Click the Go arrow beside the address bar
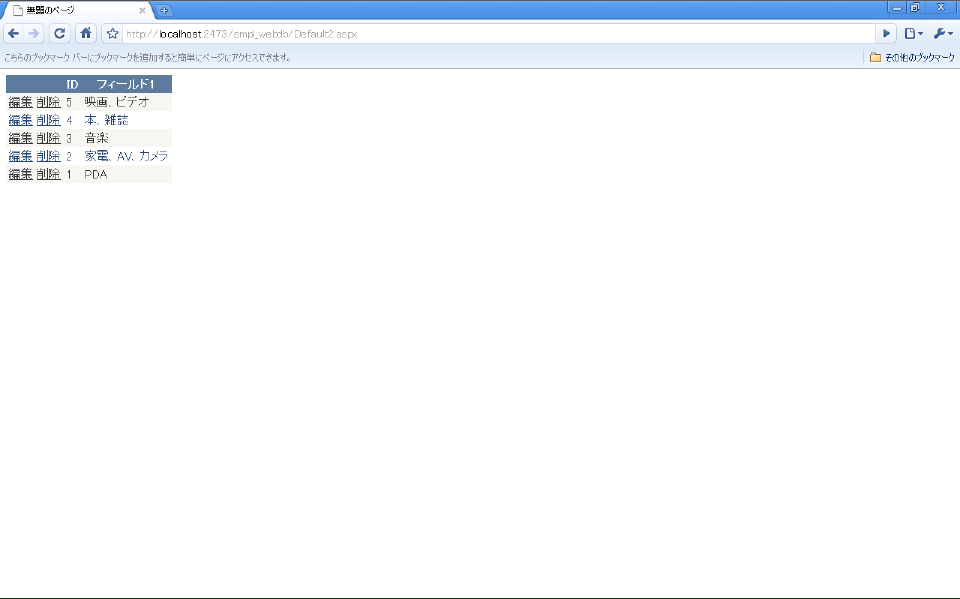The width and height of the screenshot is (960, 599). pos(886,34)
